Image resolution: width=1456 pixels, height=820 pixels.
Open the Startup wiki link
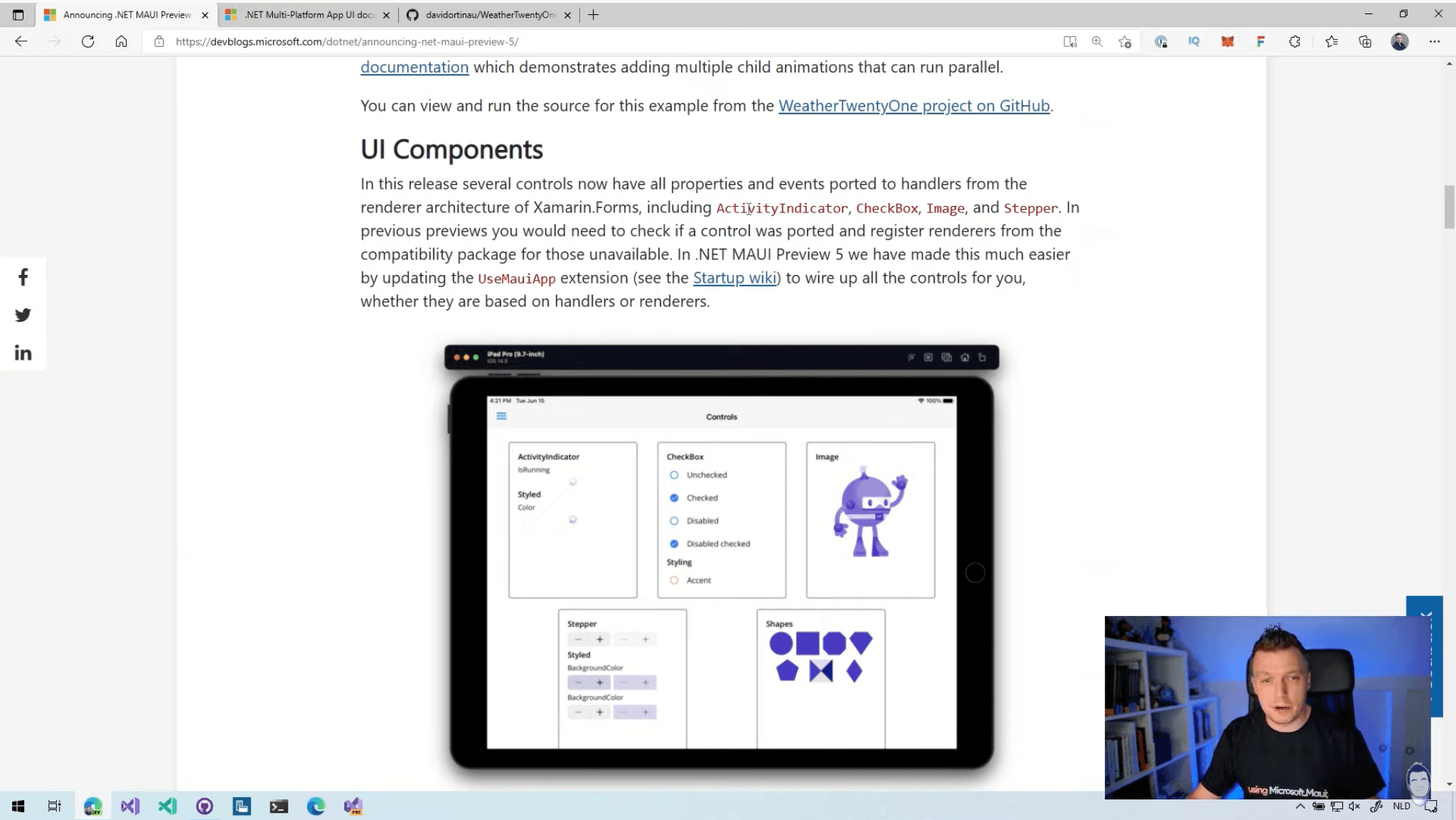pyautogui.click(x=735, y=277)
